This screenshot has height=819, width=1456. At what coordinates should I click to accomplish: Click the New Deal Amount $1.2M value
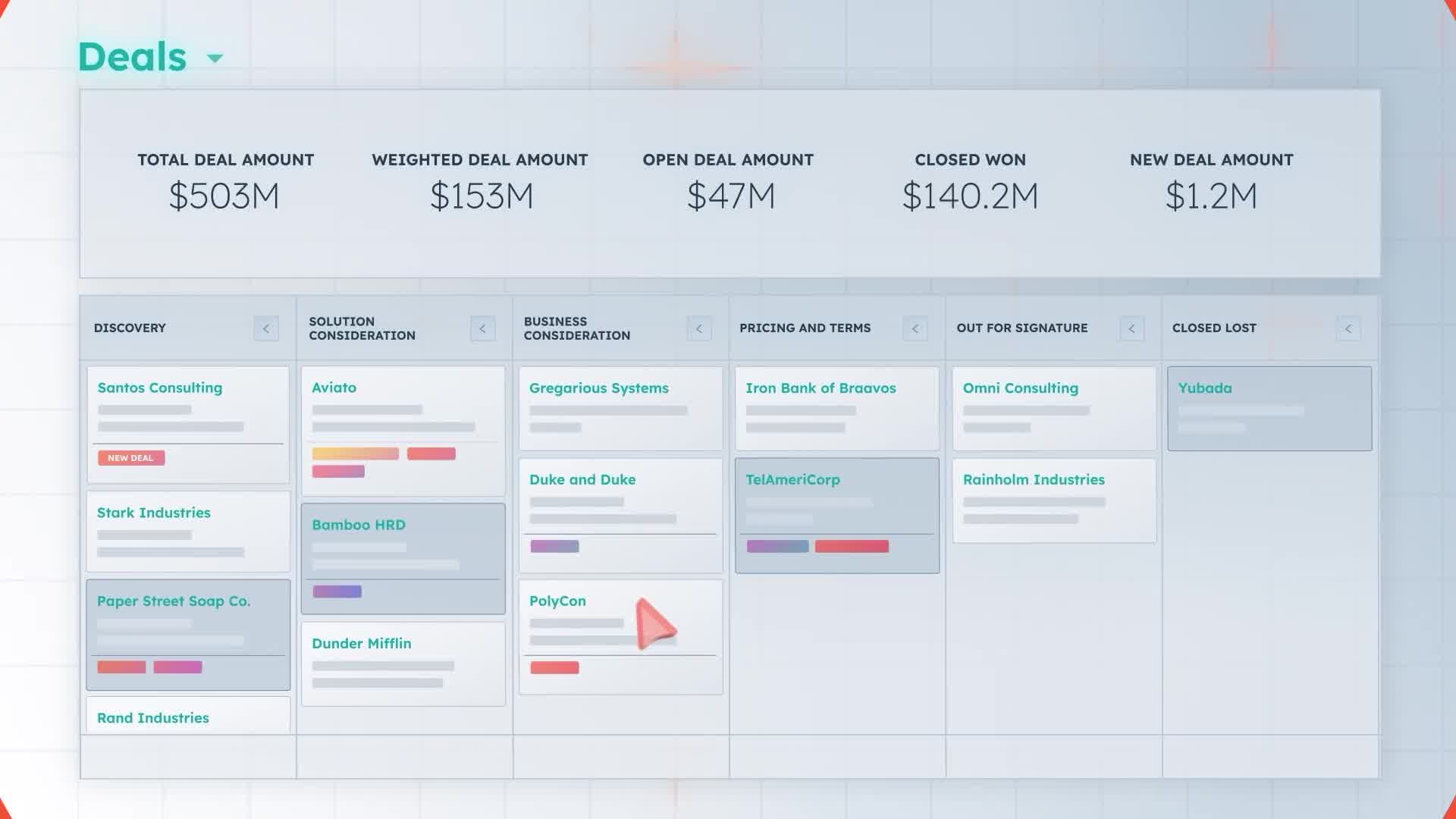1211,196
